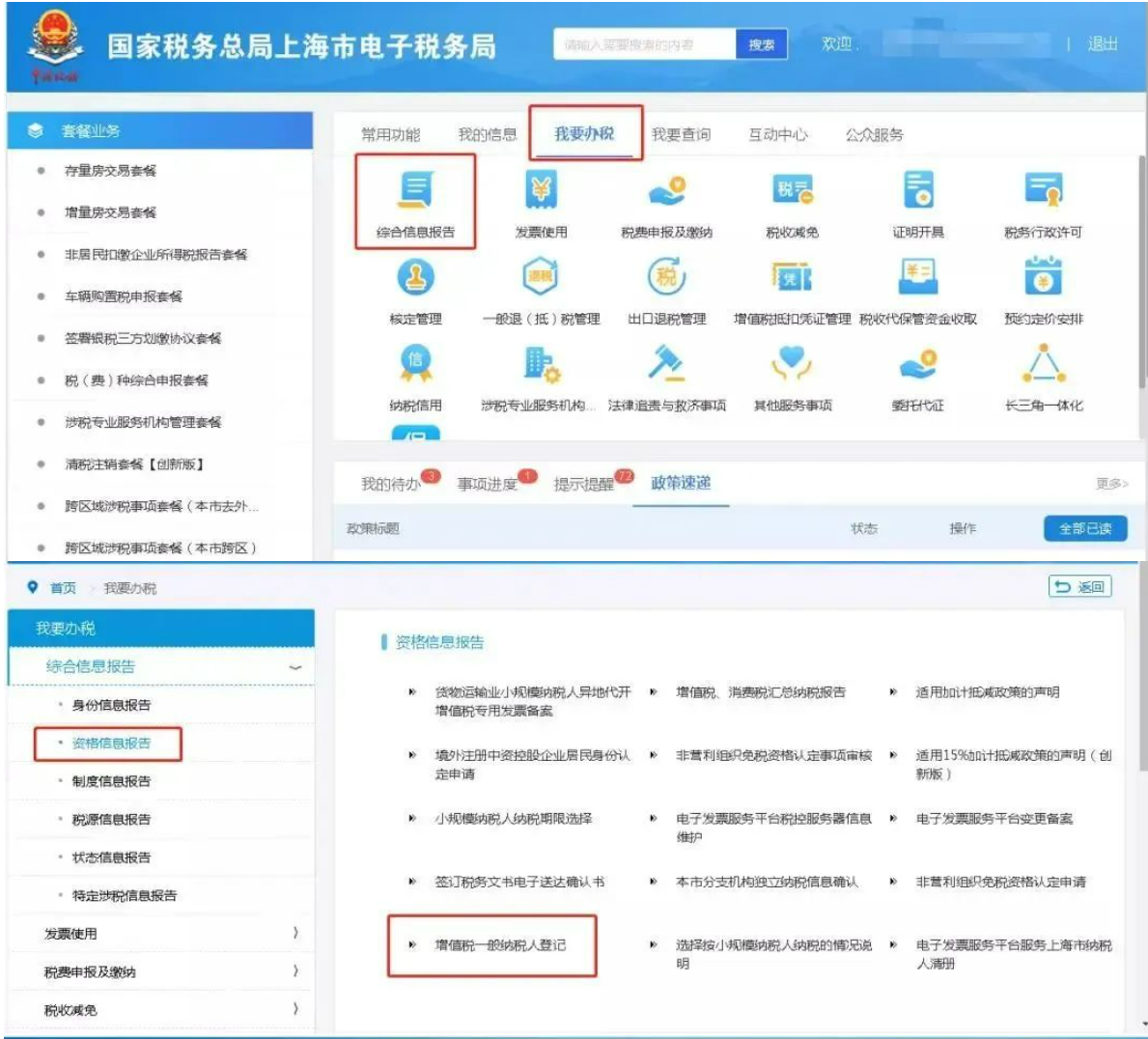Open 电子发票服务平台变更备案 link
The height and width of the screenshot is (1039, 1148).
click(994, 819)
